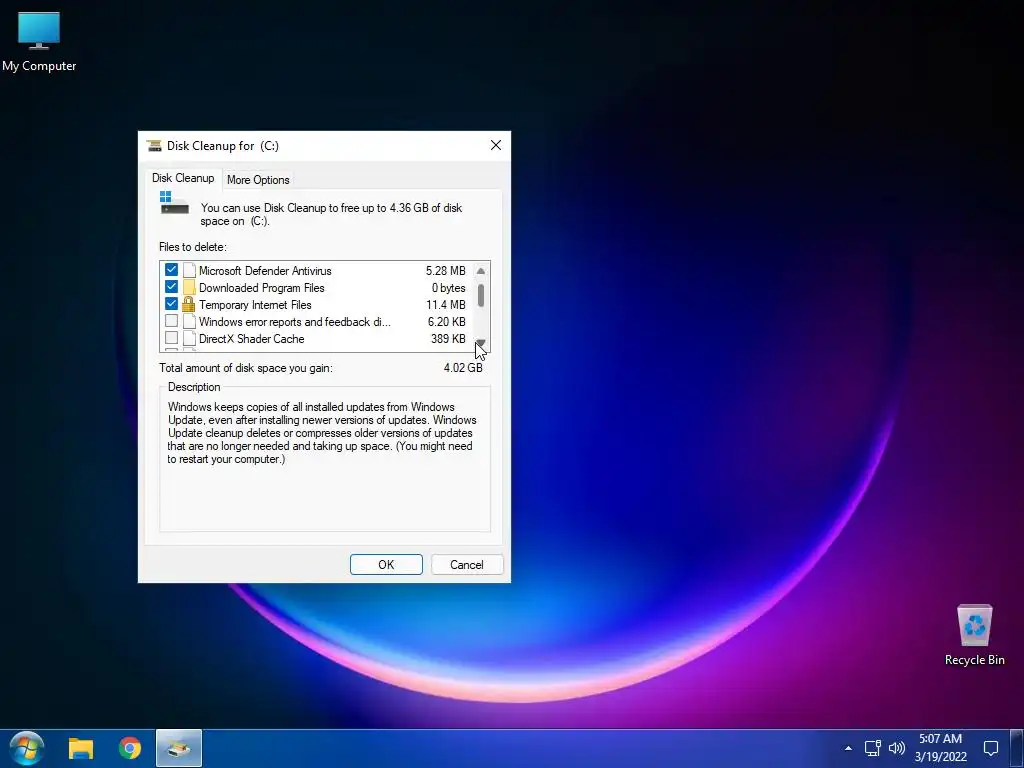
Task: Open the My Computer desktop icon
Action: pos(39,41)
